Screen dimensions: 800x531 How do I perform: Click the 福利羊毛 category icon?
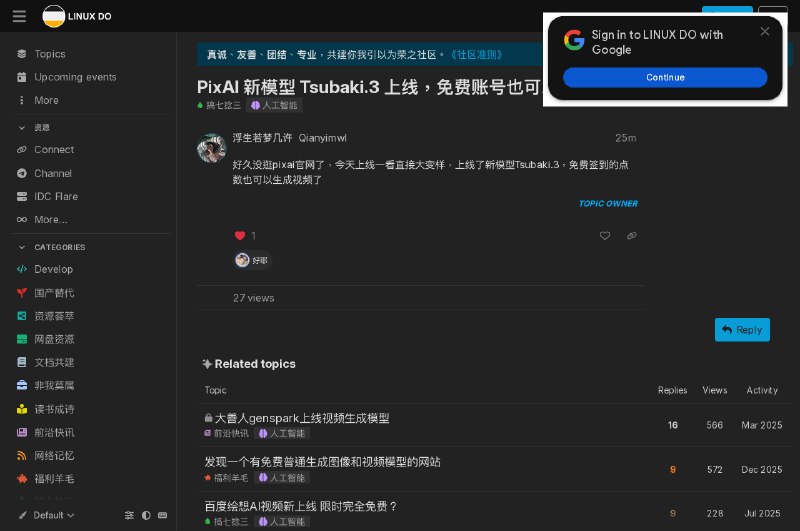(x=21, y=478)
